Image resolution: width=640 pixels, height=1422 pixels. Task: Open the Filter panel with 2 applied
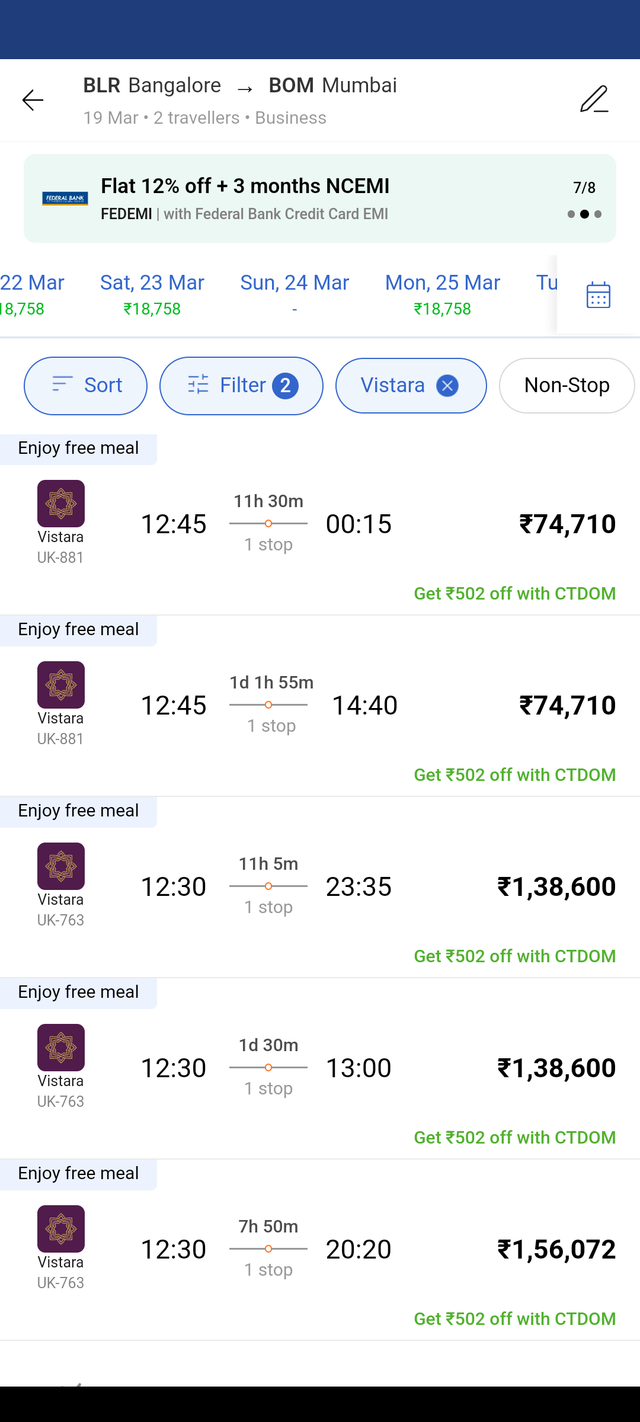pyautogui.click(x=241, y=385)
